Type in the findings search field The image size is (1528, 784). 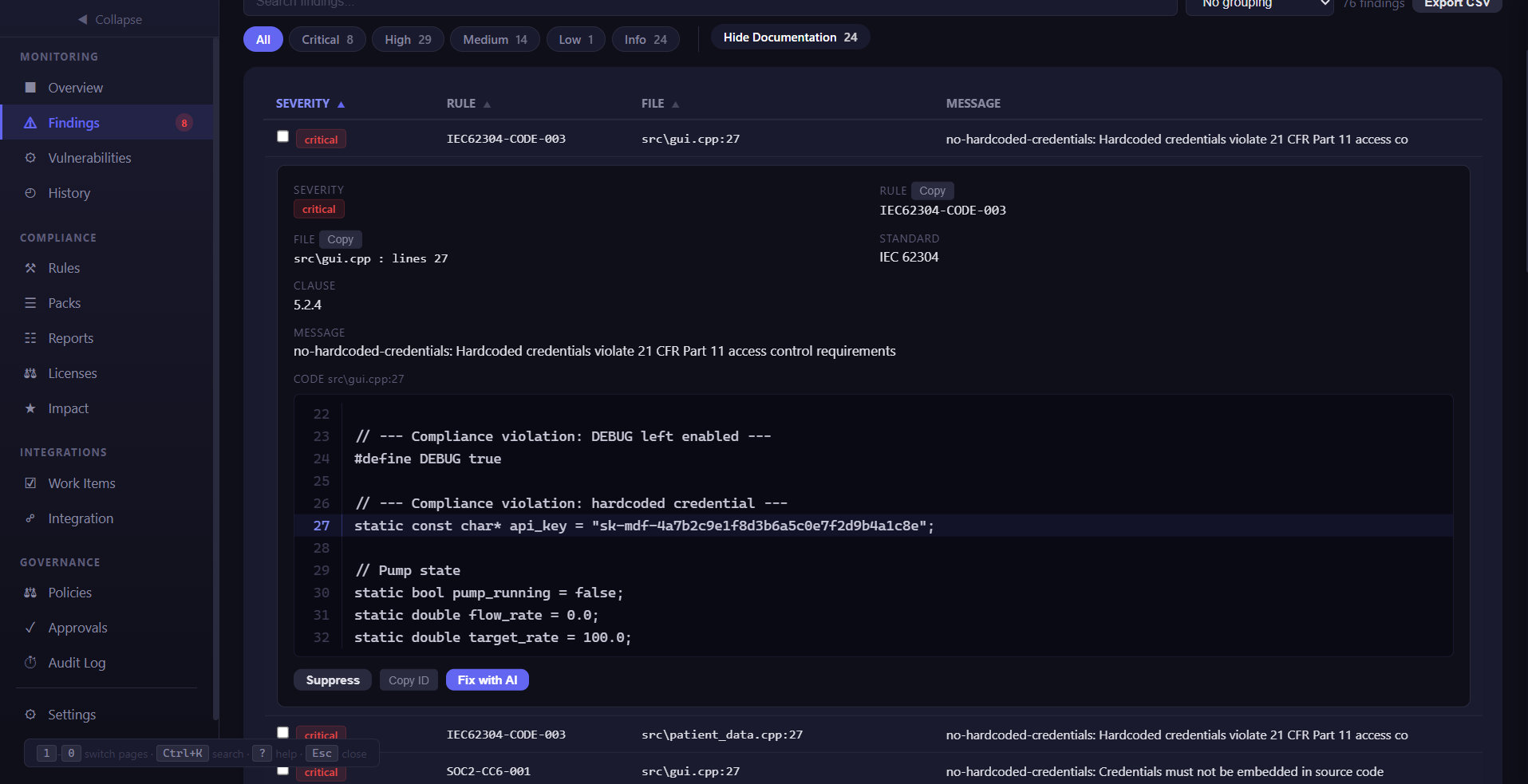[x=710, y=6]
